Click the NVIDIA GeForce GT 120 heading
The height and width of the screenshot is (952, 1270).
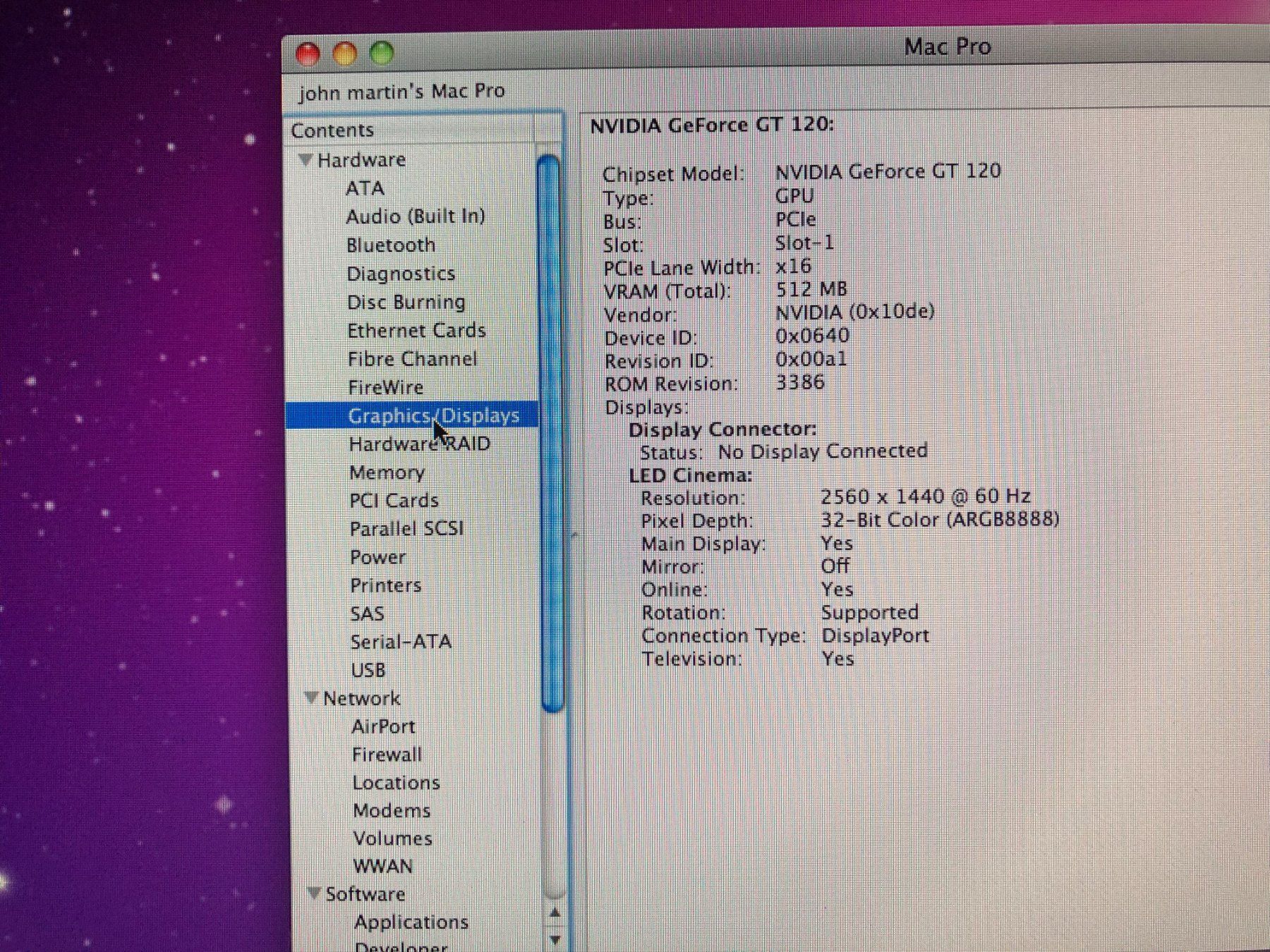tap(712, 126)
